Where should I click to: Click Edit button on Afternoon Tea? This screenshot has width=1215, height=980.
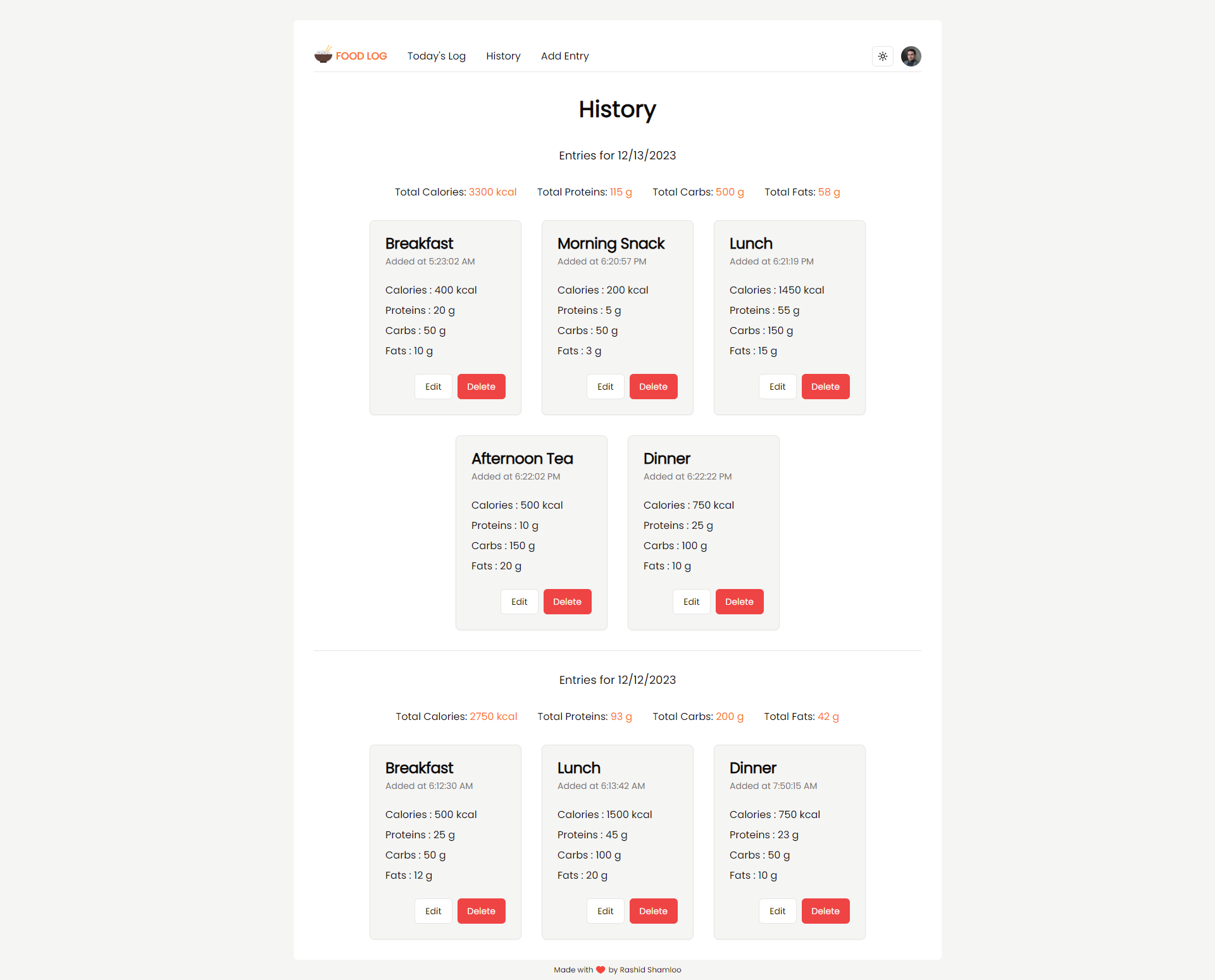coord(520,601)
